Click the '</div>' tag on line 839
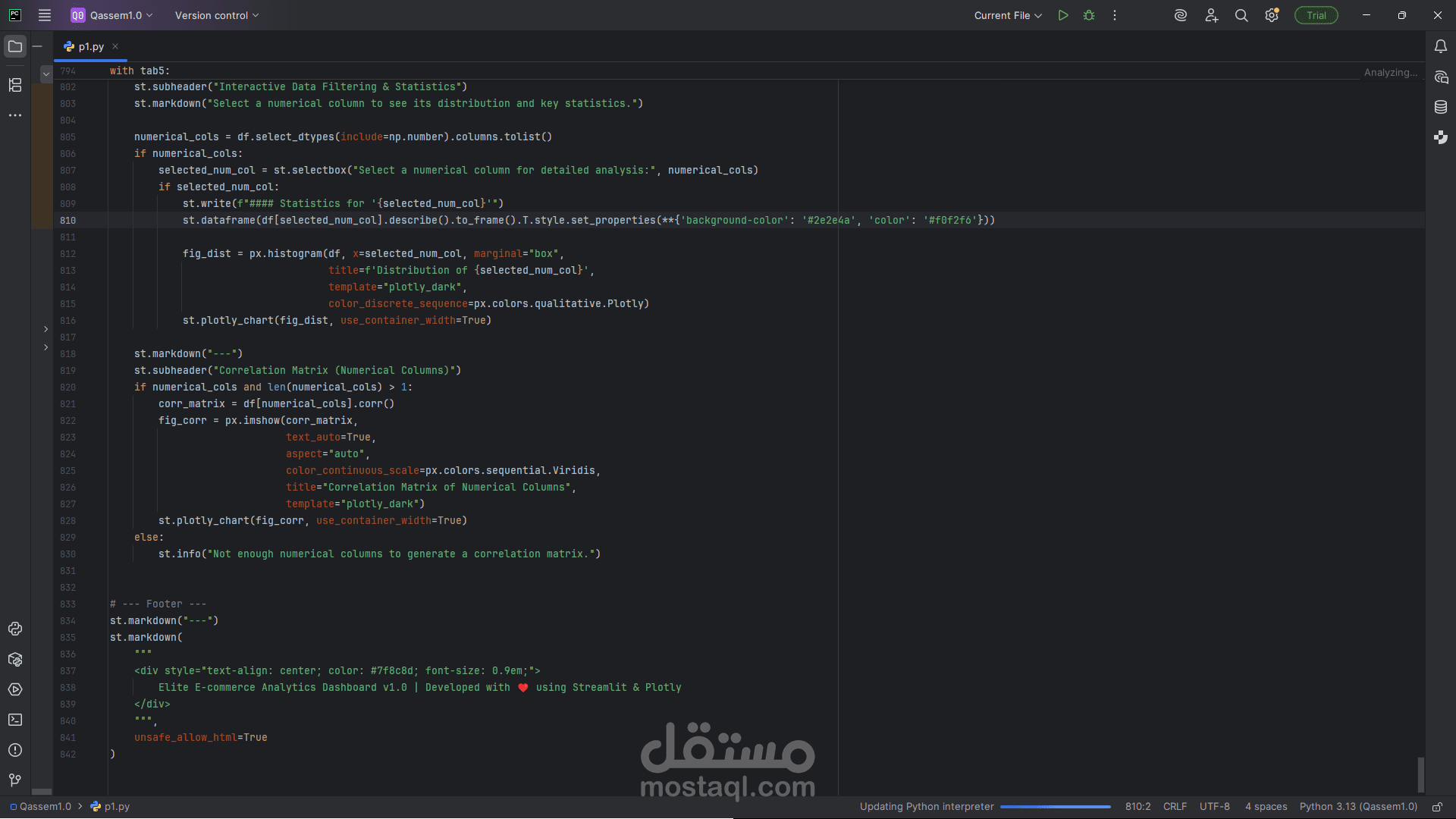 click(152, 704)
